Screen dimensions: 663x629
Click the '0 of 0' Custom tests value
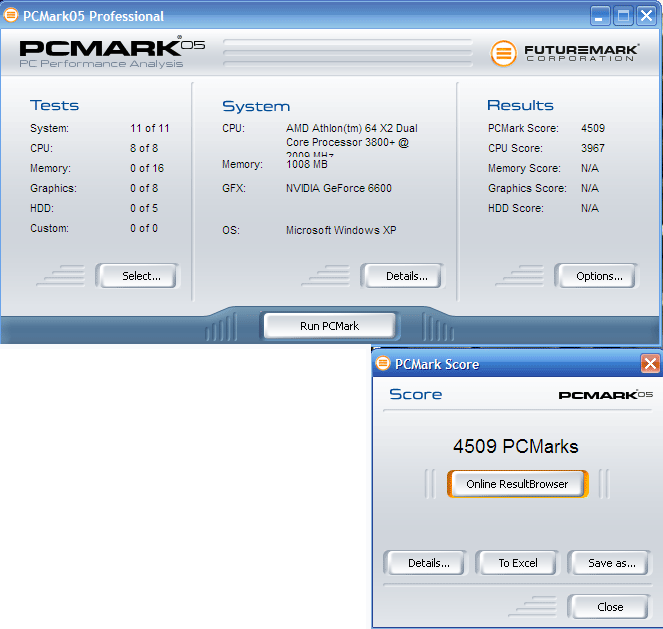[144, 228]
